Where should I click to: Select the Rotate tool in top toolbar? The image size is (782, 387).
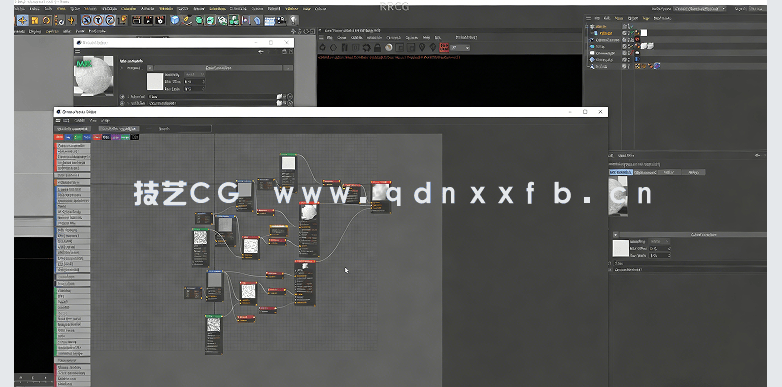point(46,20)
